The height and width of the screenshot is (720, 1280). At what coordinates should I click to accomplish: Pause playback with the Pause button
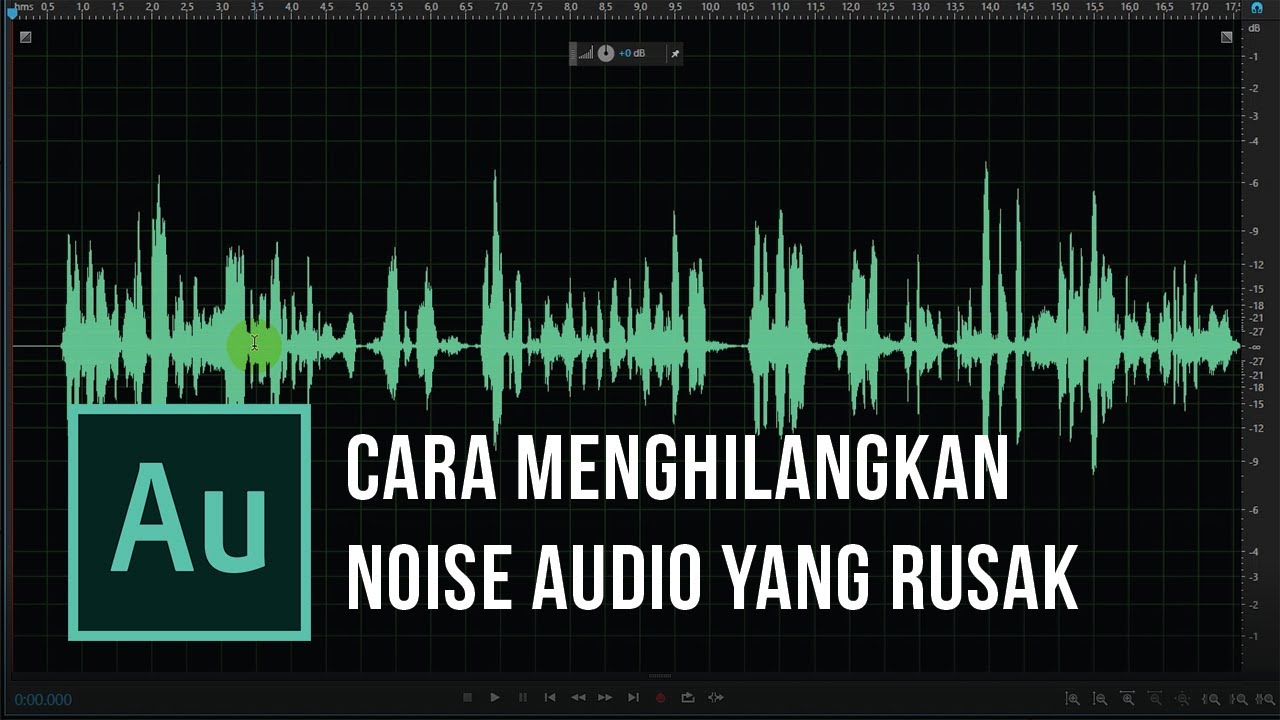pos(522,697)
